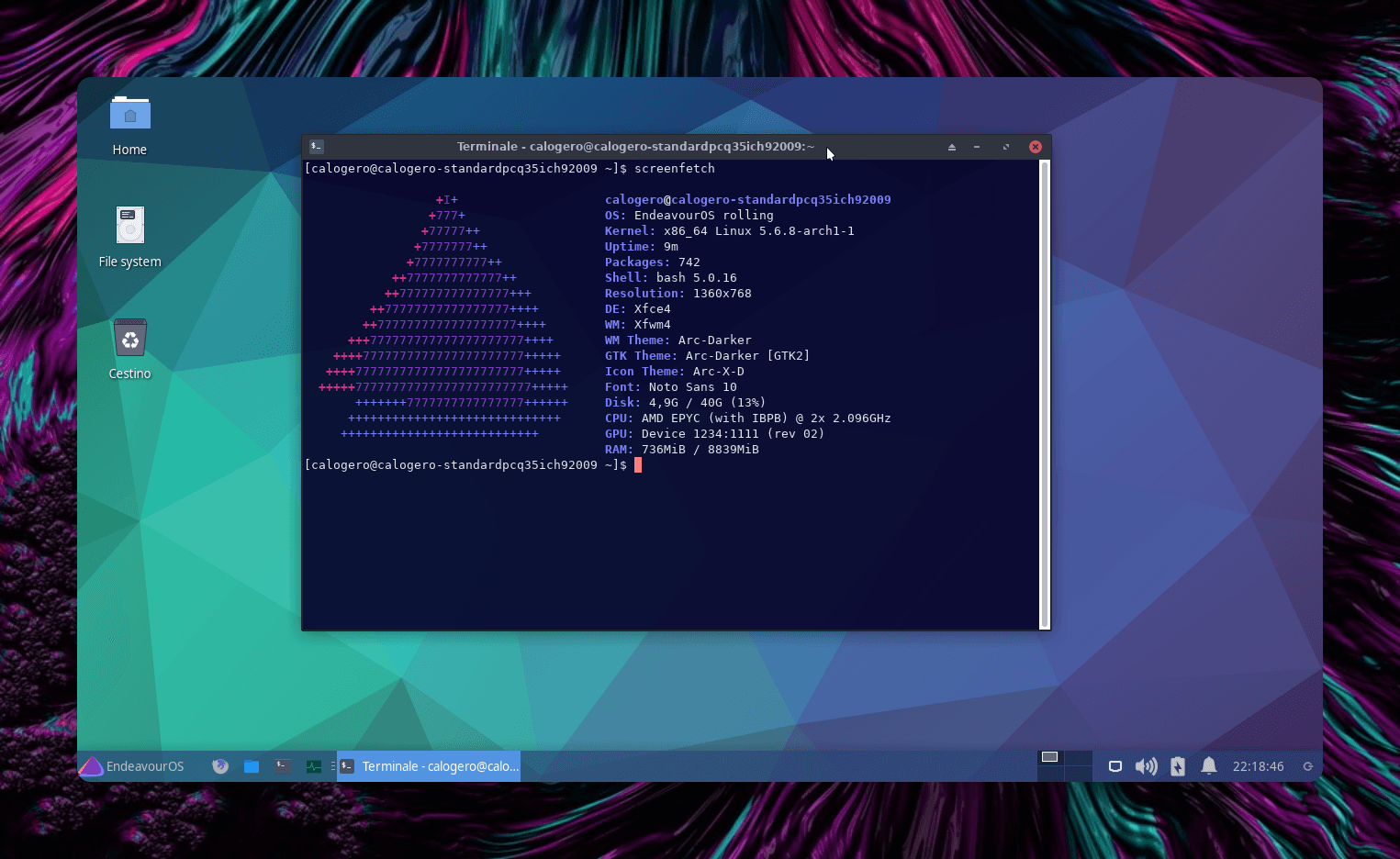Open the battery power manager tray icon
This screenshot has height=859, width=1400.
click(x=1177, y=766)
